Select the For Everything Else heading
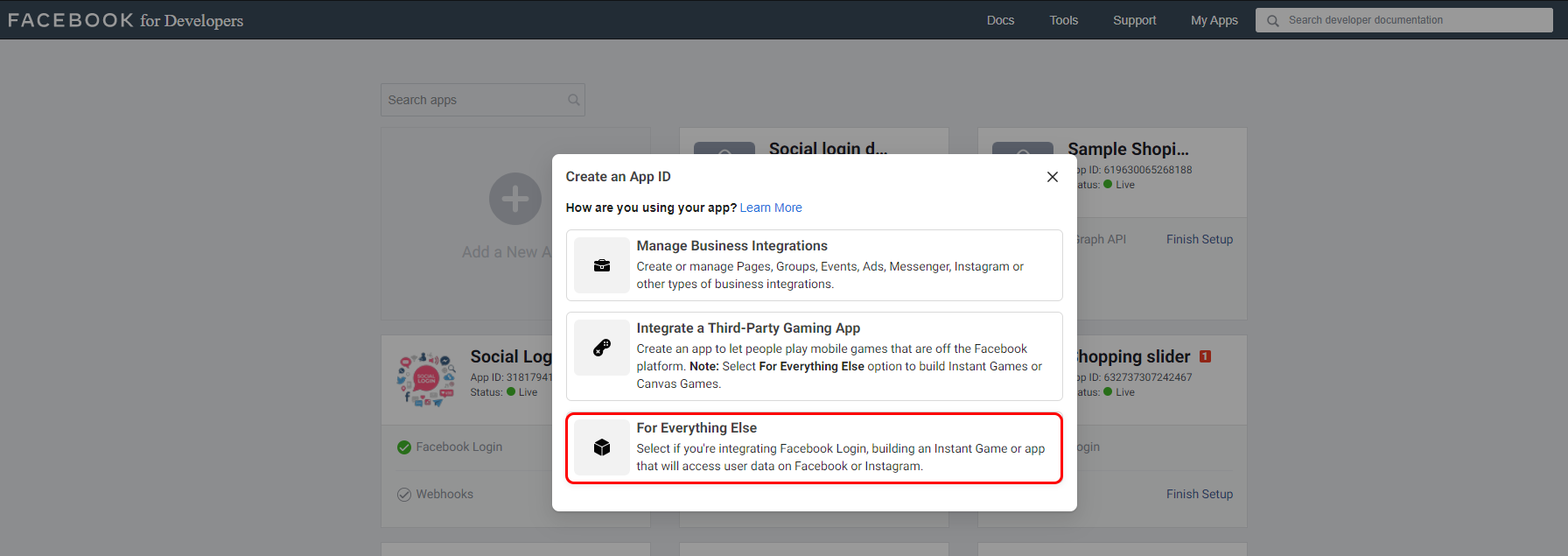The image size is (1568, 556). pyautogui.click(x=696, y=428)
